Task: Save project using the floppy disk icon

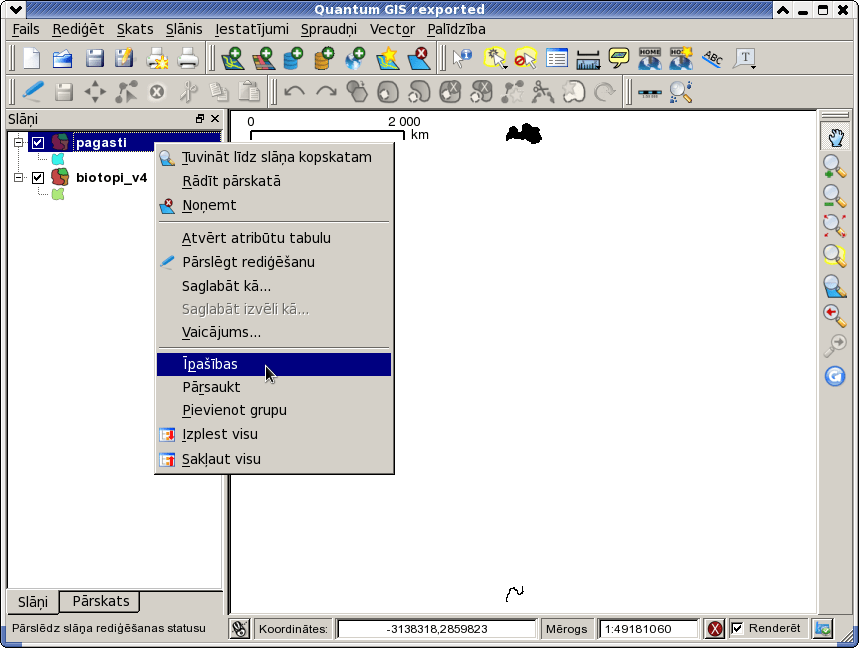Action: pos(94,58)
